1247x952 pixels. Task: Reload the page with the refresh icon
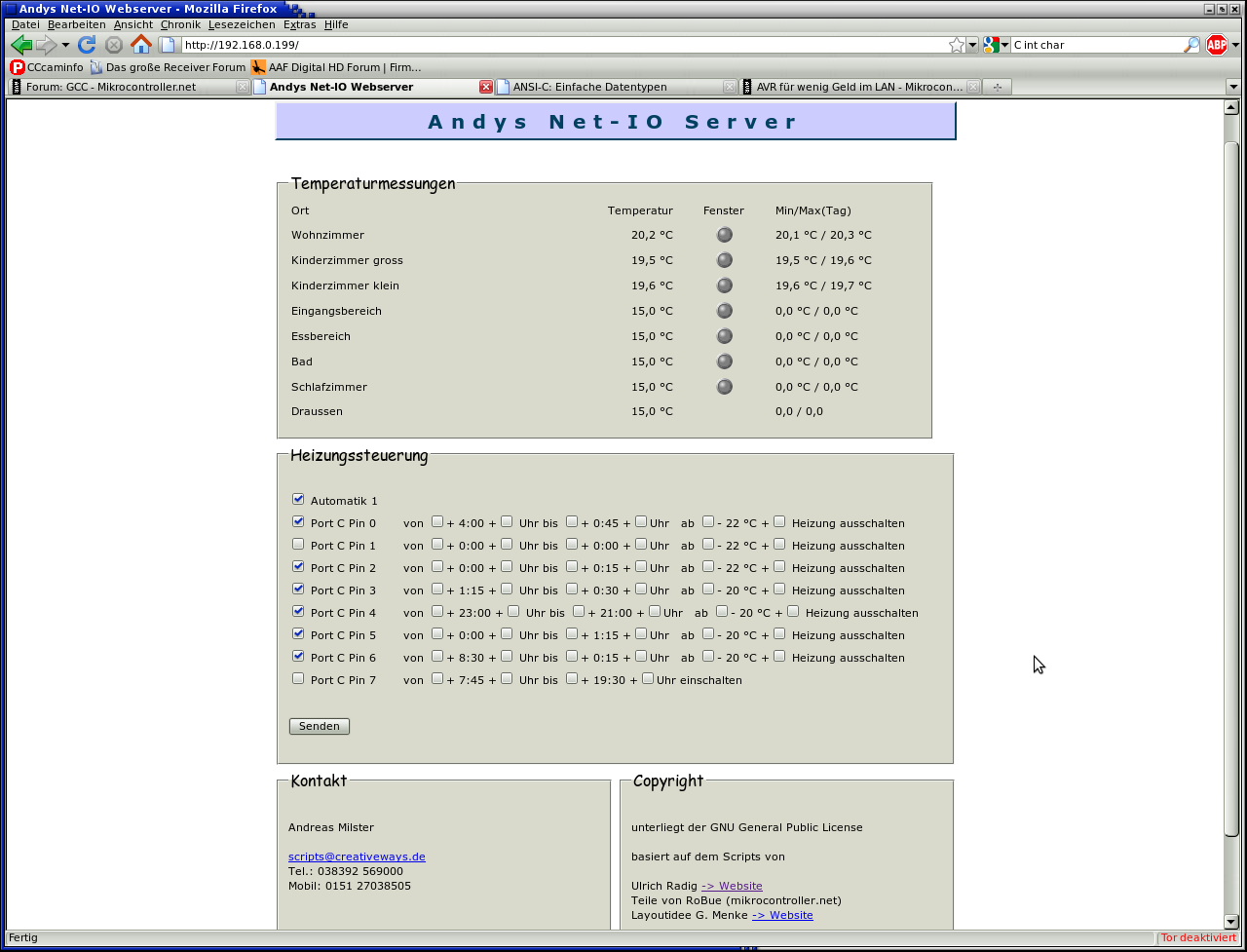[x=87, y=45]
